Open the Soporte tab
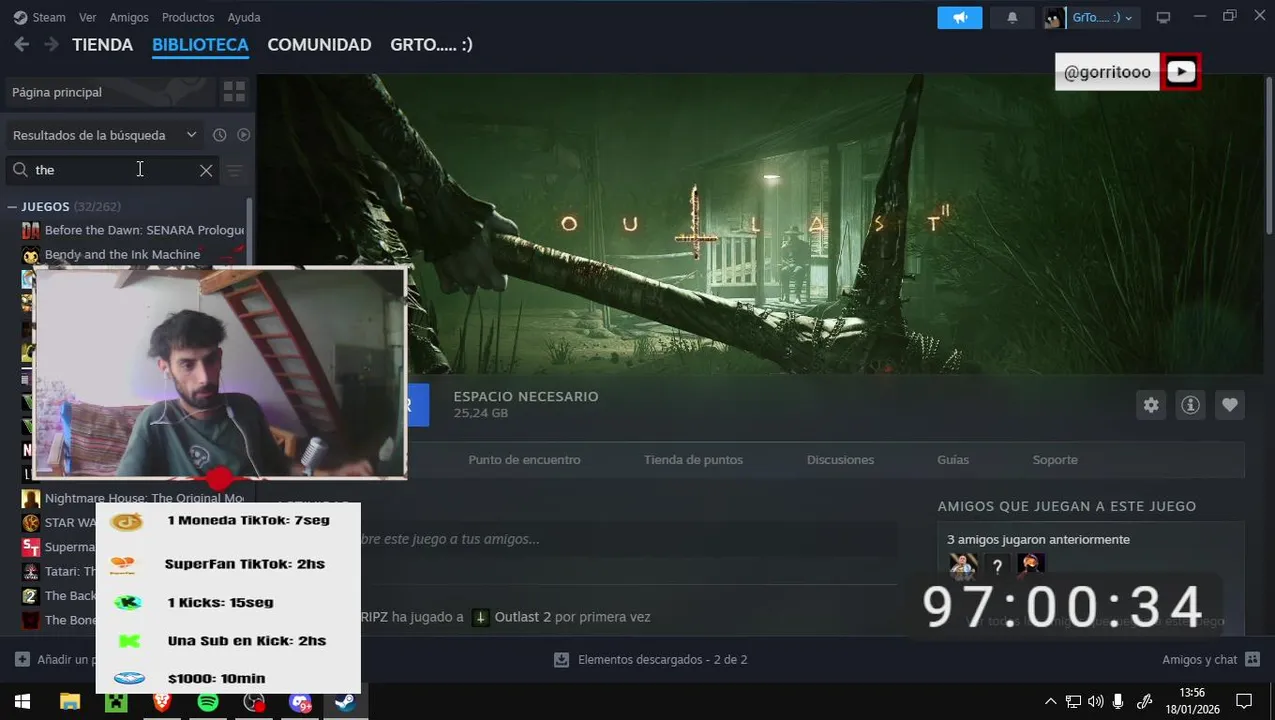 [x=1055, y=460]
